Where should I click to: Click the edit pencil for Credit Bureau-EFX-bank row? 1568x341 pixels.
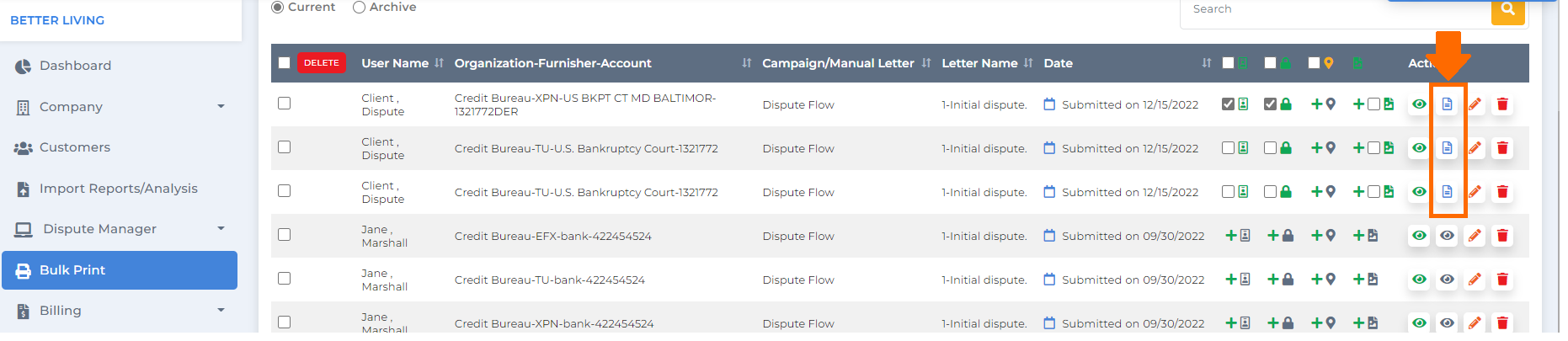[x=1475, y=236]
